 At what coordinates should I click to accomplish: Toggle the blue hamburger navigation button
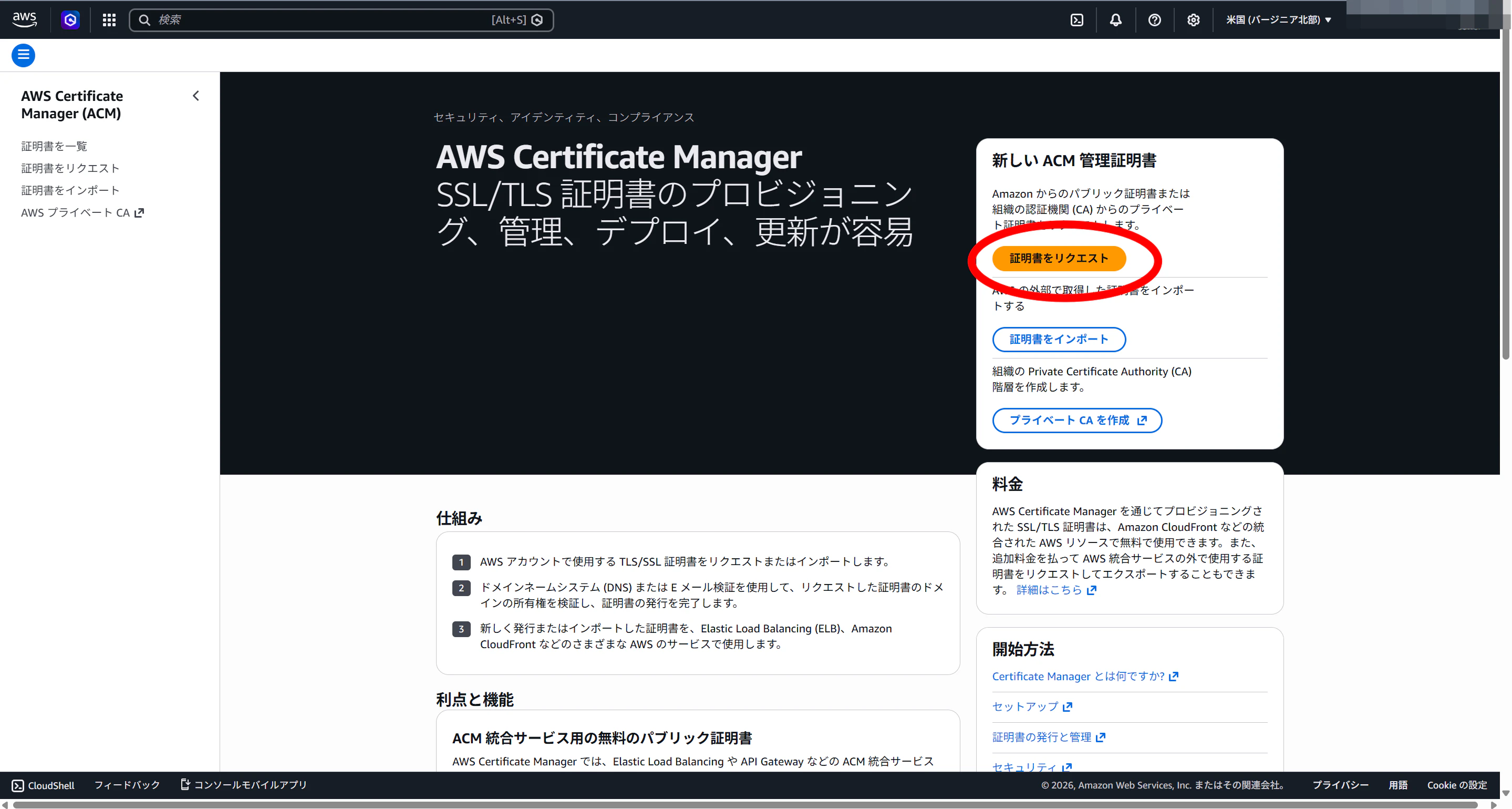click(24, 55)
